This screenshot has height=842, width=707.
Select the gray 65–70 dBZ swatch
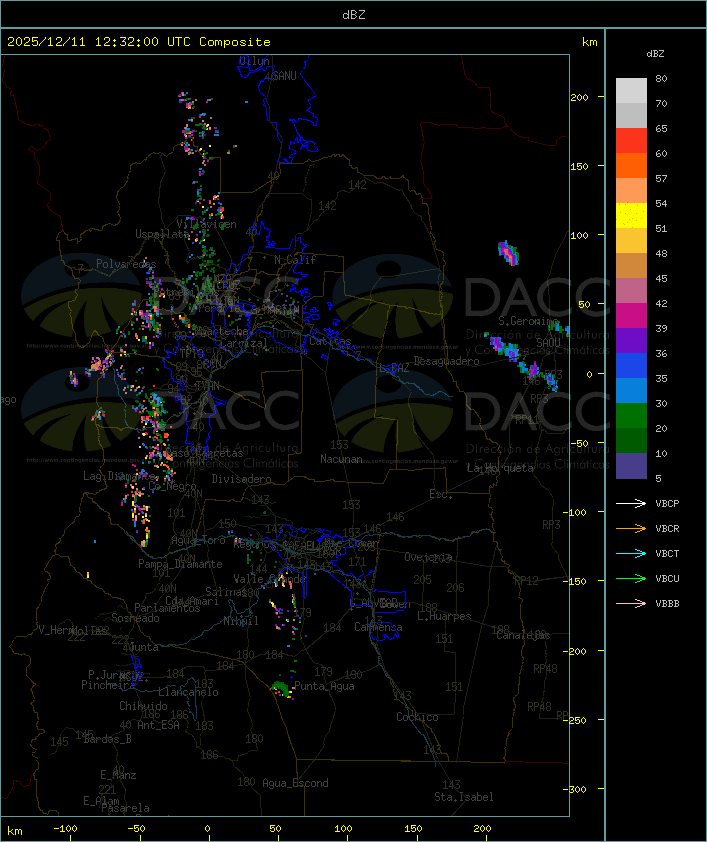(631, 115)
